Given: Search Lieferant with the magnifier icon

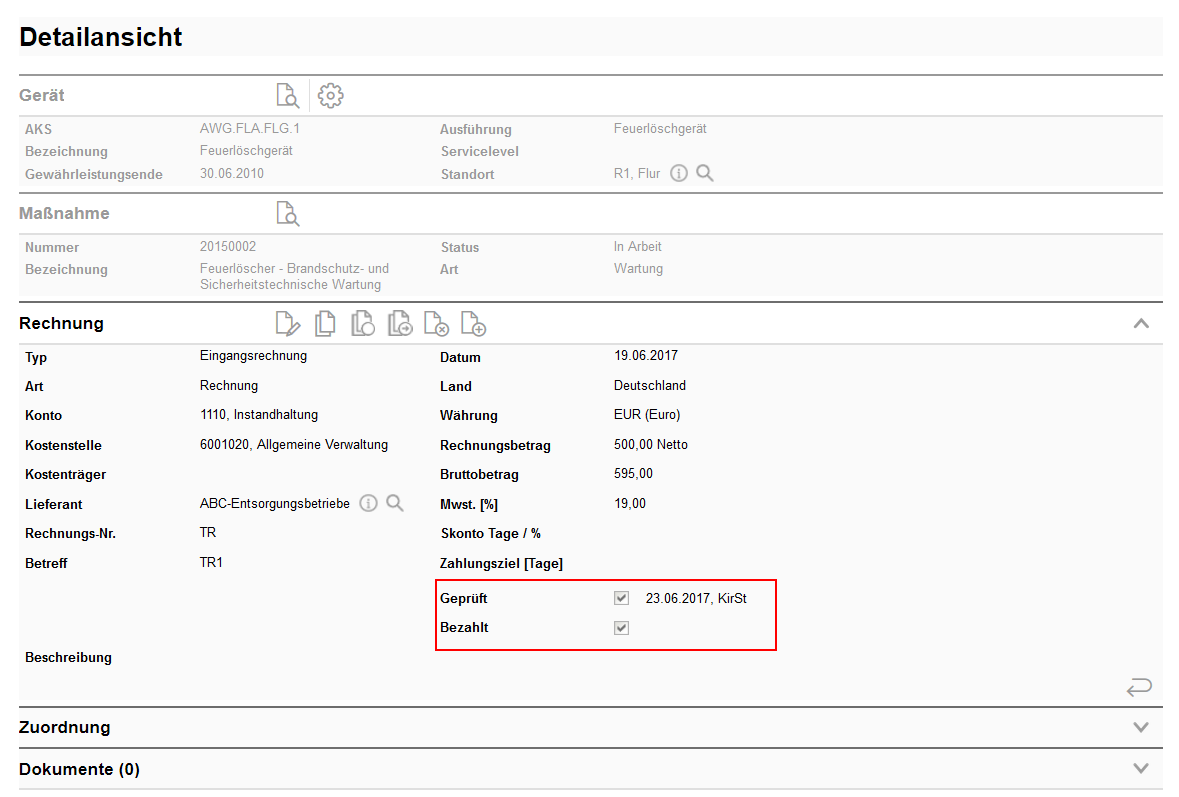Looking at the screenshot, I should pyautogui.click(x=395, y=504).
